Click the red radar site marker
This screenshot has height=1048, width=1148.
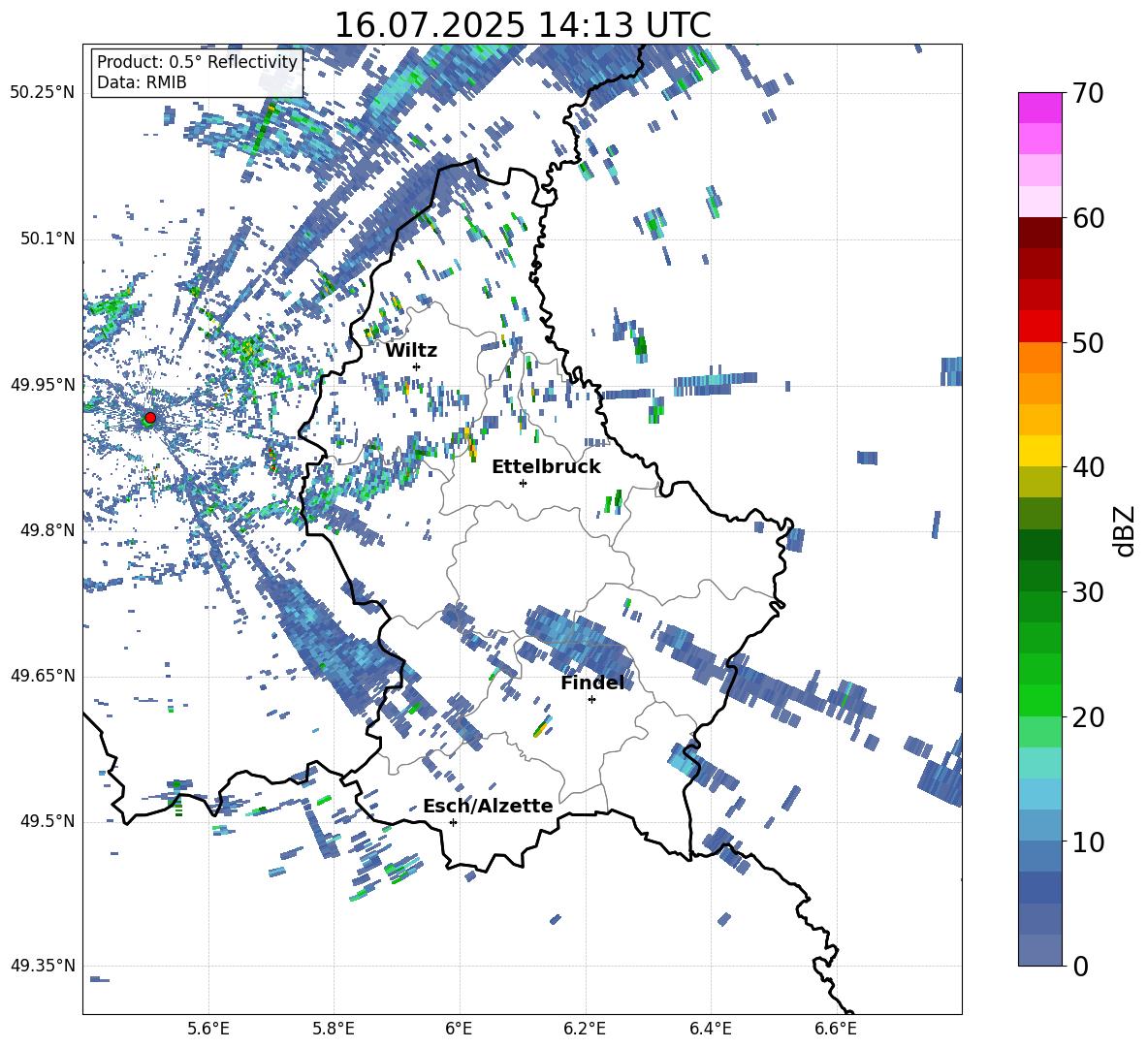pyautogui.click(x=150, y=418)
